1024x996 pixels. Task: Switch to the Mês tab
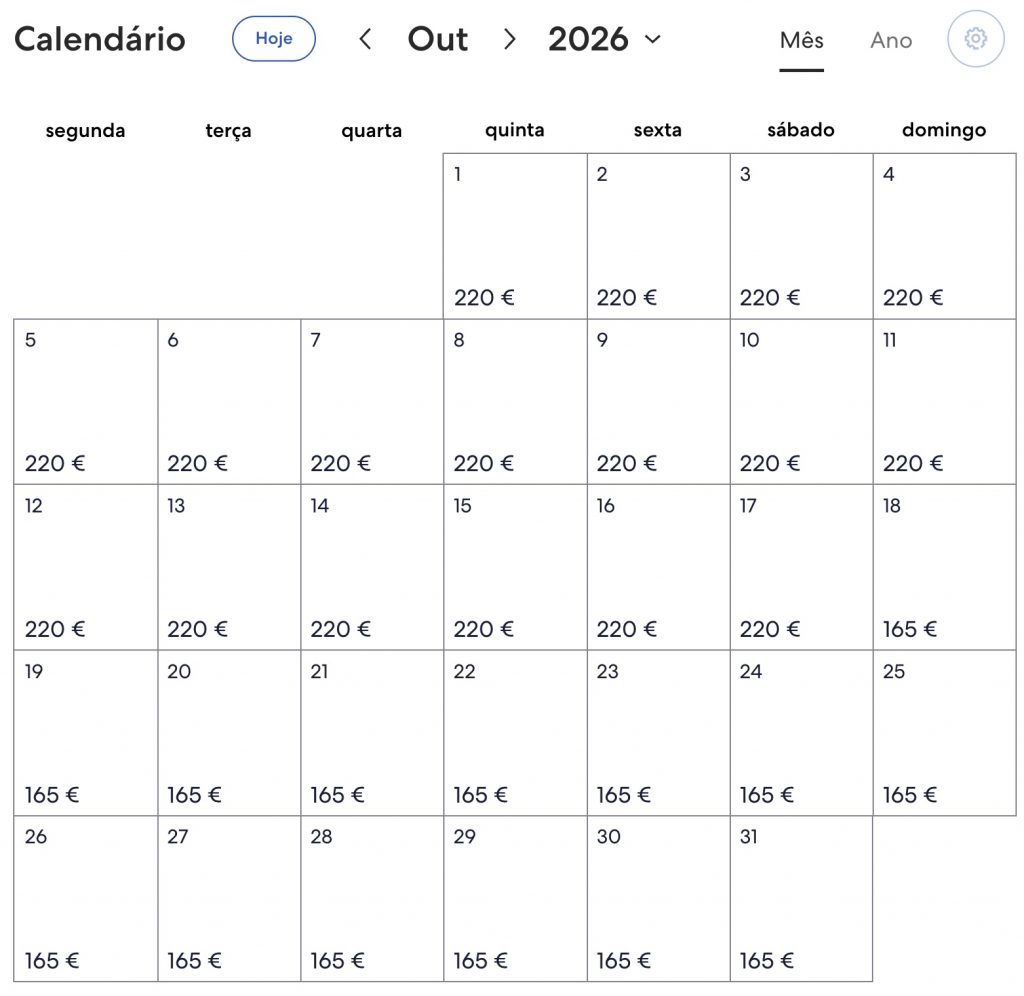coord(801,40)
